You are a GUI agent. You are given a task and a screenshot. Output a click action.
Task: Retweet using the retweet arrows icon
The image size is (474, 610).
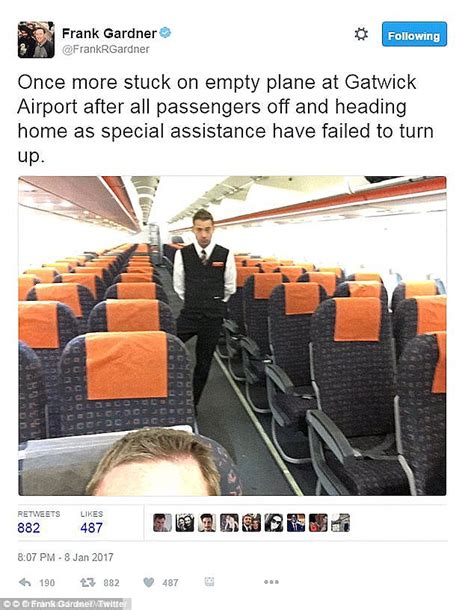(88, 582)
